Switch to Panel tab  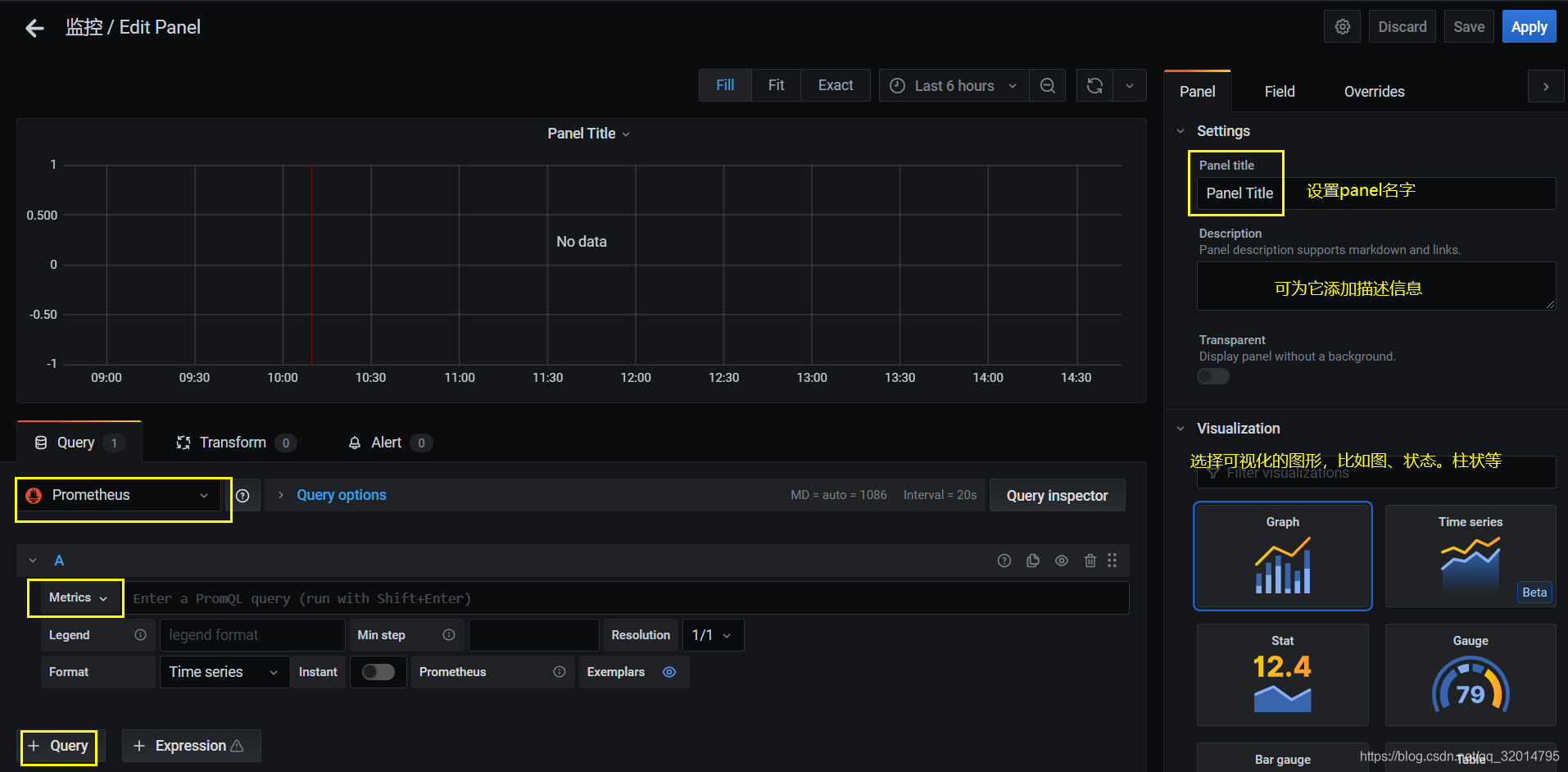click(1197, 92)
